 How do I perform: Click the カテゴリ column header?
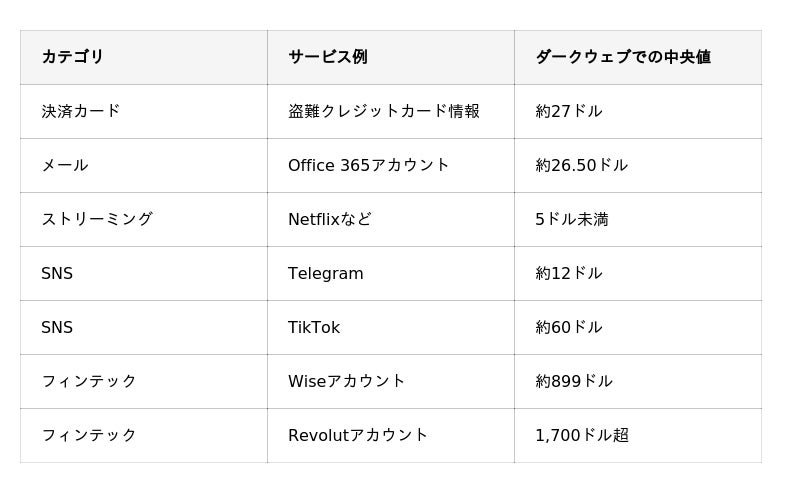144,57
